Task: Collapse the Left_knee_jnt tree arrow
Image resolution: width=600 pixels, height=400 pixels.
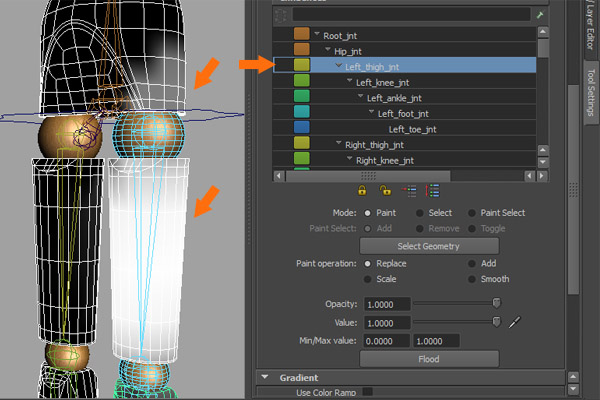Action: [348, 82]
